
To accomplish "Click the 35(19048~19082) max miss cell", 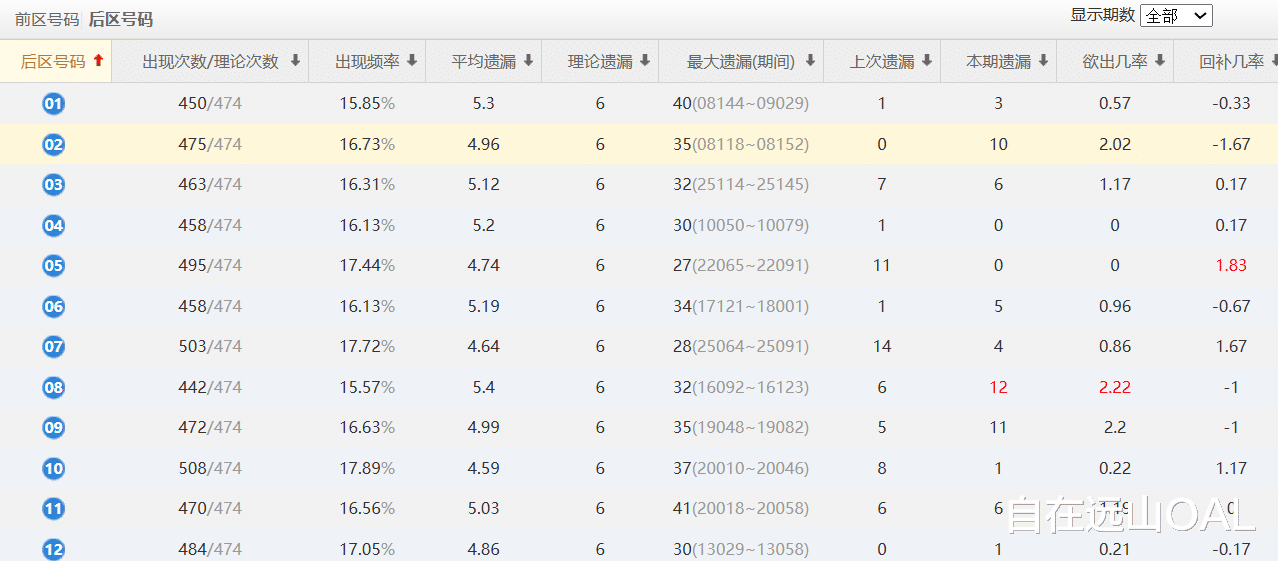I will (741, 428).
